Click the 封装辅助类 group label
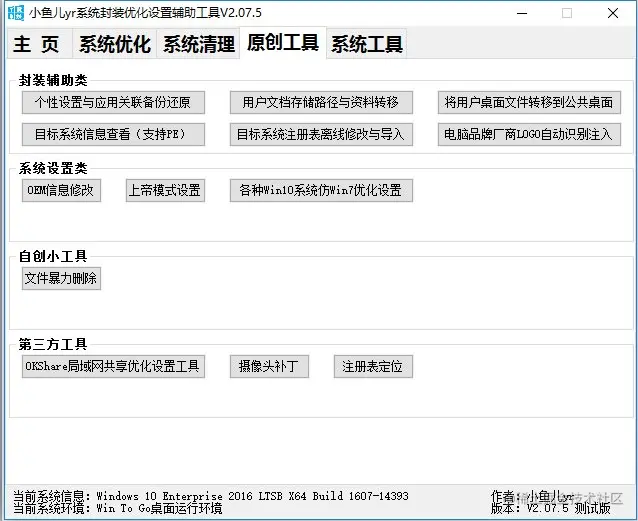The height and width of the screenshot is (521, 638). click(53, 80)
